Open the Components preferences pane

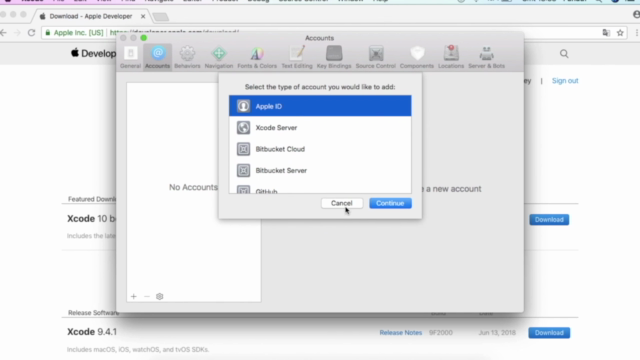417,57
